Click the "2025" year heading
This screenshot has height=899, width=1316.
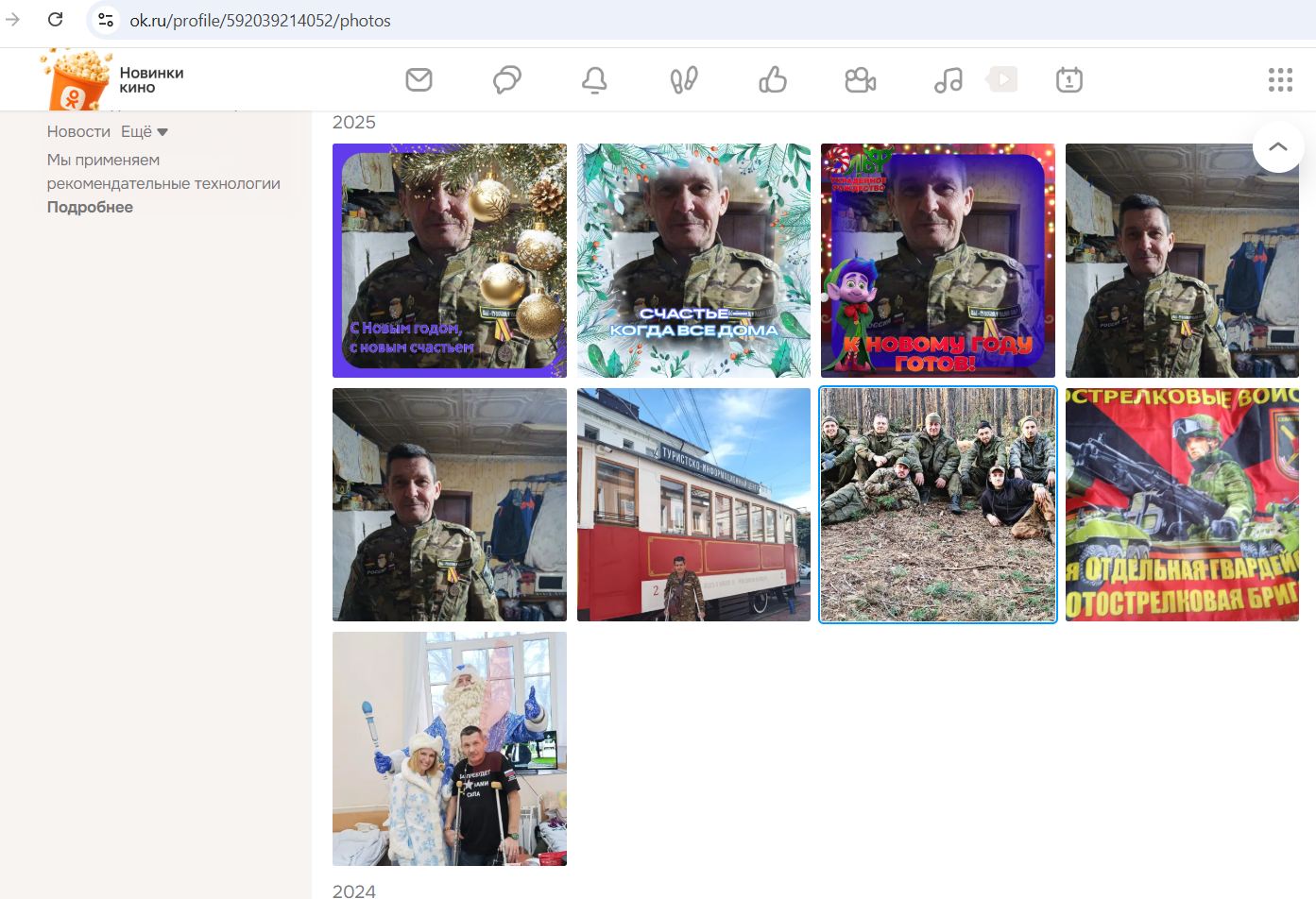354,123
